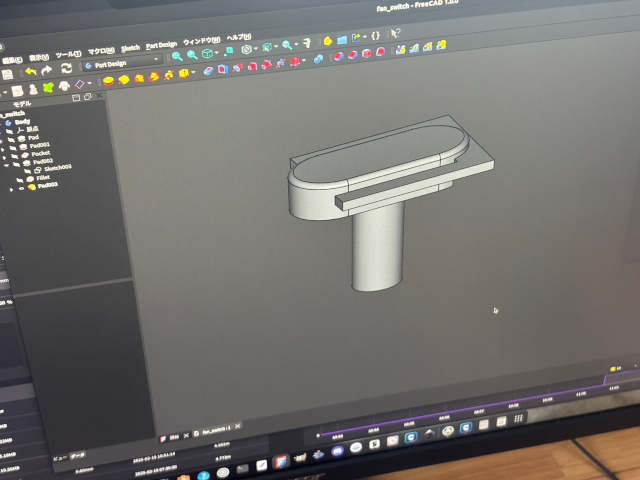Click the What's This help cursor icon
Viewport: 640px width, 480px height.
pos(395,33)
